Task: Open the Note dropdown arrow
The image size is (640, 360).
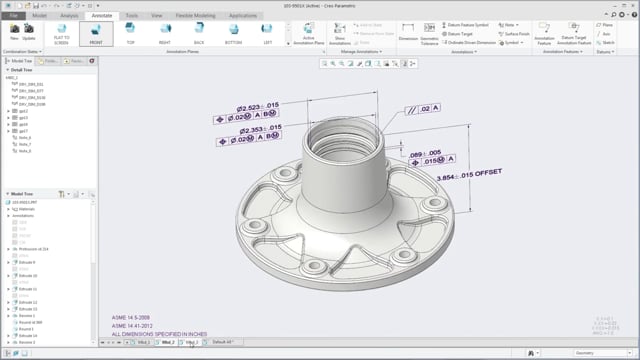Action: pyautogui.click(x=517, y=25)
